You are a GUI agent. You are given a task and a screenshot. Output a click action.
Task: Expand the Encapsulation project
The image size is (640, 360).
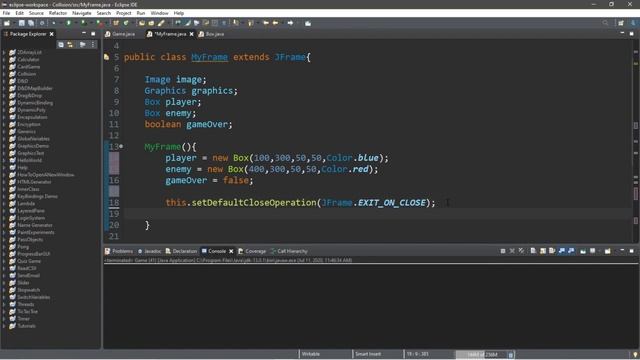pyautogui.click(x=4, y=117)
